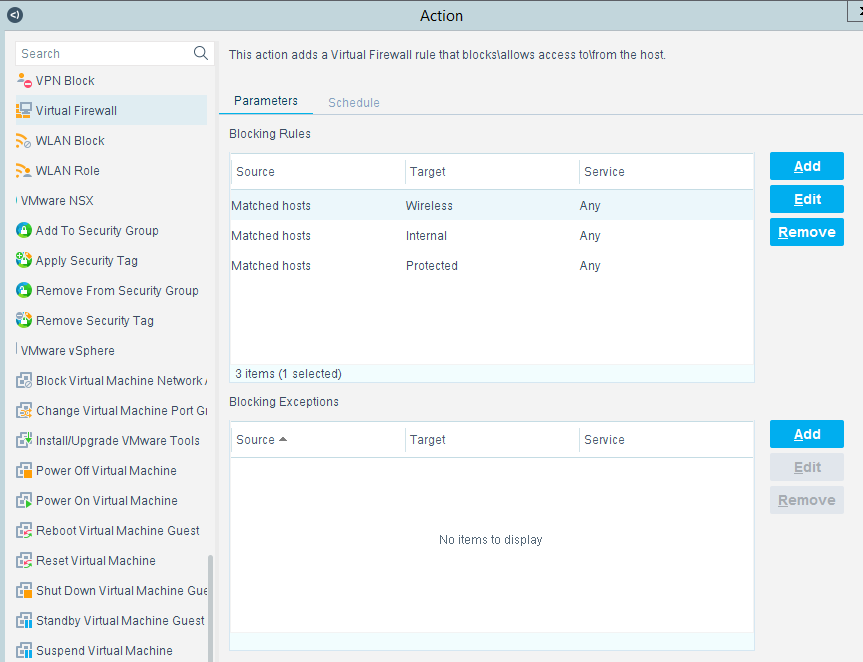Viewport: 863px width, 662px height.
Task: Click the Power On Virtual Machine icon
Action: coord(24,500)
